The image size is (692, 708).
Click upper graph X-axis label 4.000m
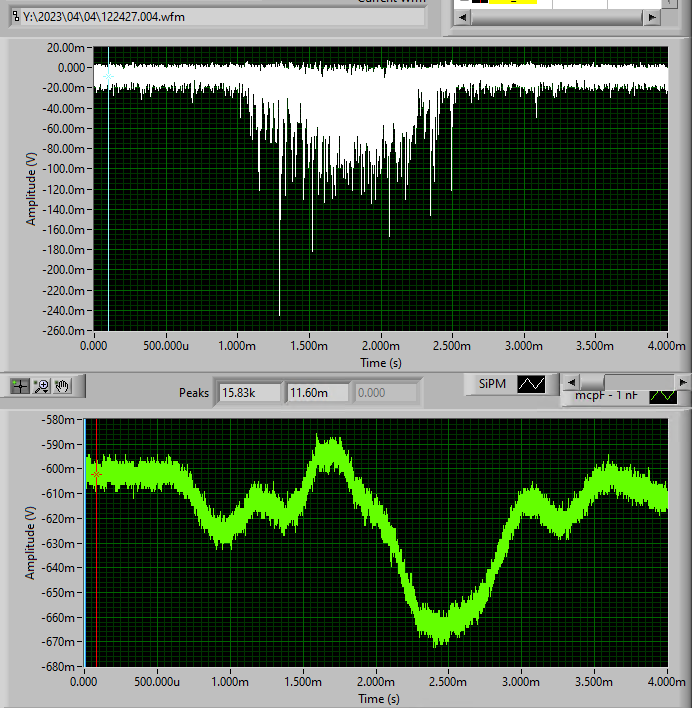666,346
